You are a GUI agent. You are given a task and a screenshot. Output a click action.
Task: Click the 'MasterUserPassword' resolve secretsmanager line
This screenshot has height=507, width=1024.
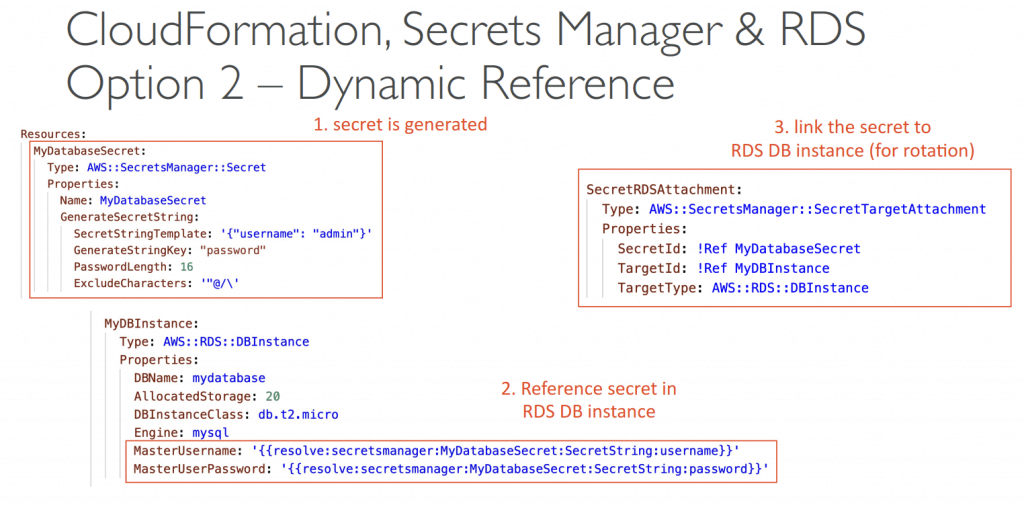click(x=451, y=469)
